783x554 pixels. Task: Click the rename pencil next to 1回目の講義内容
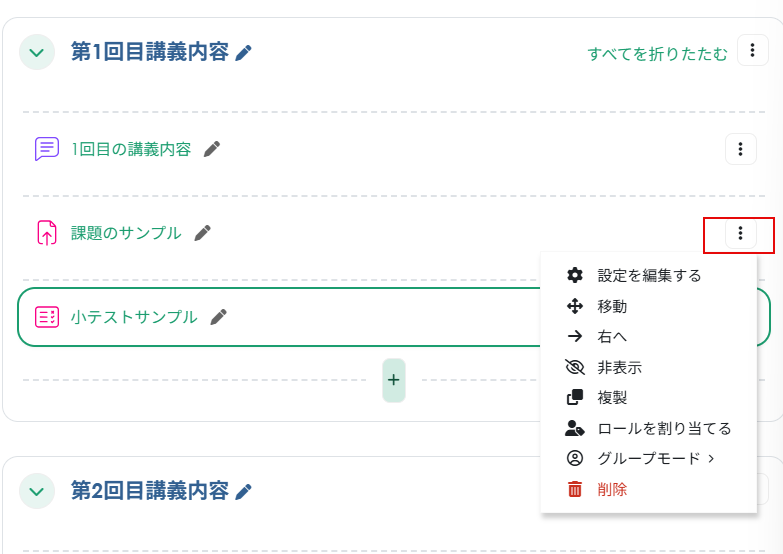[211, 149]
